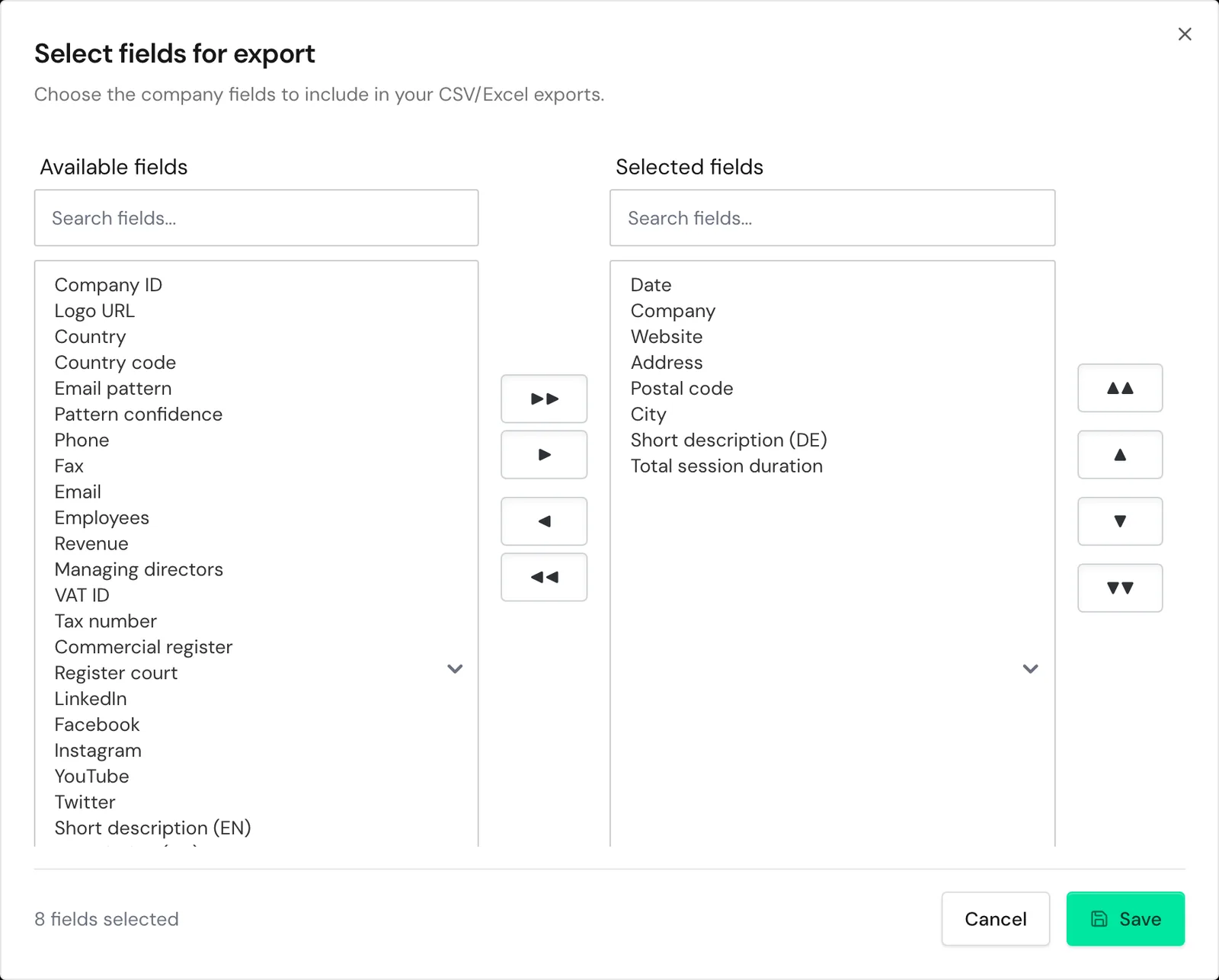Save the export field selection
The height and width of the screenshot is (980, 1219).
(x=1125, y=919)
